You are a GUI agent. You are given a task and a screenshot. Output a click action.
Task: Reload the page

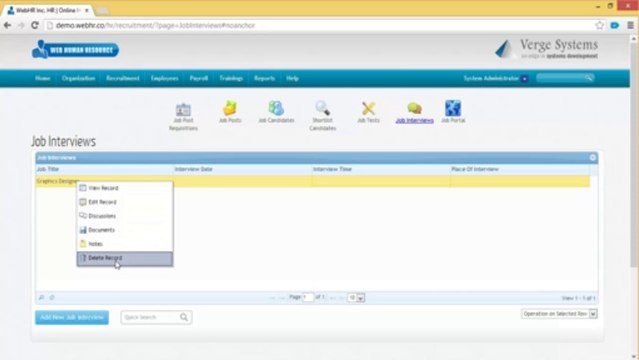[x=35, y=25]
